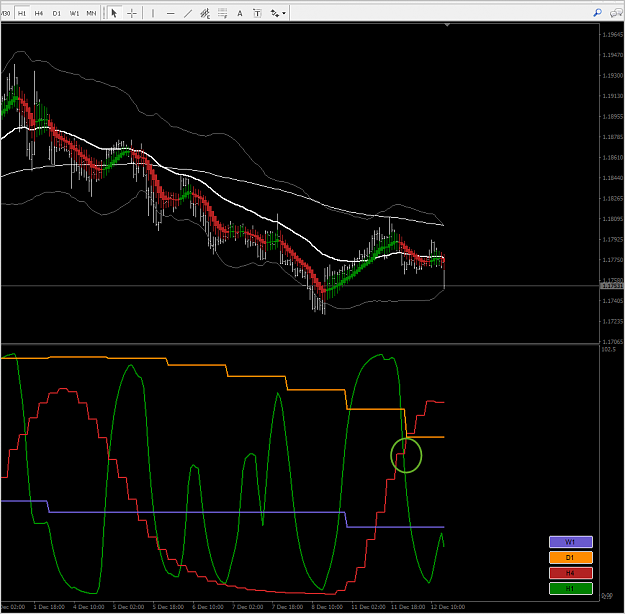Switch chart to W1 timeframe in toolbar

[x=74, y=13]
